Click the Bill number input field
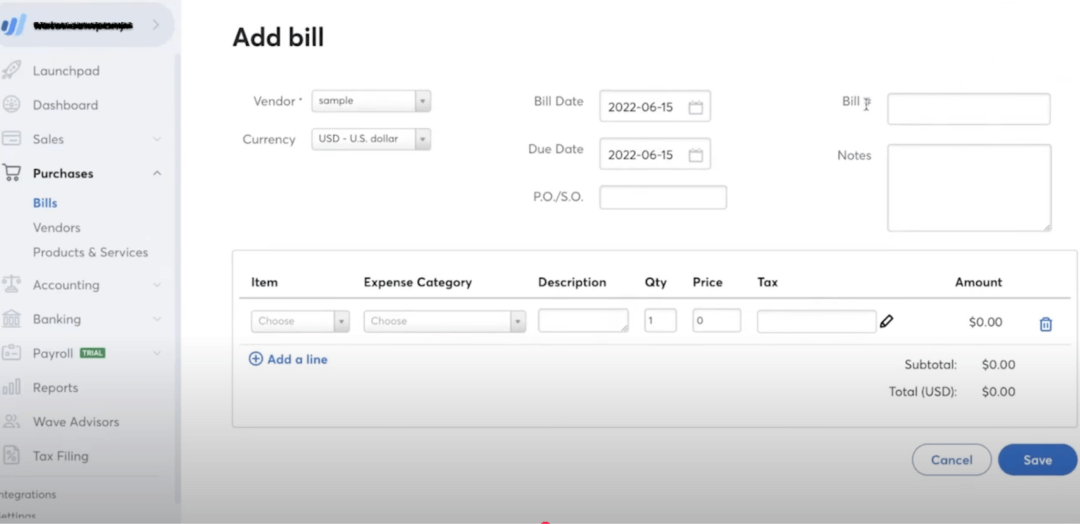The image size is (1080, 524). (x=968, y=109)
